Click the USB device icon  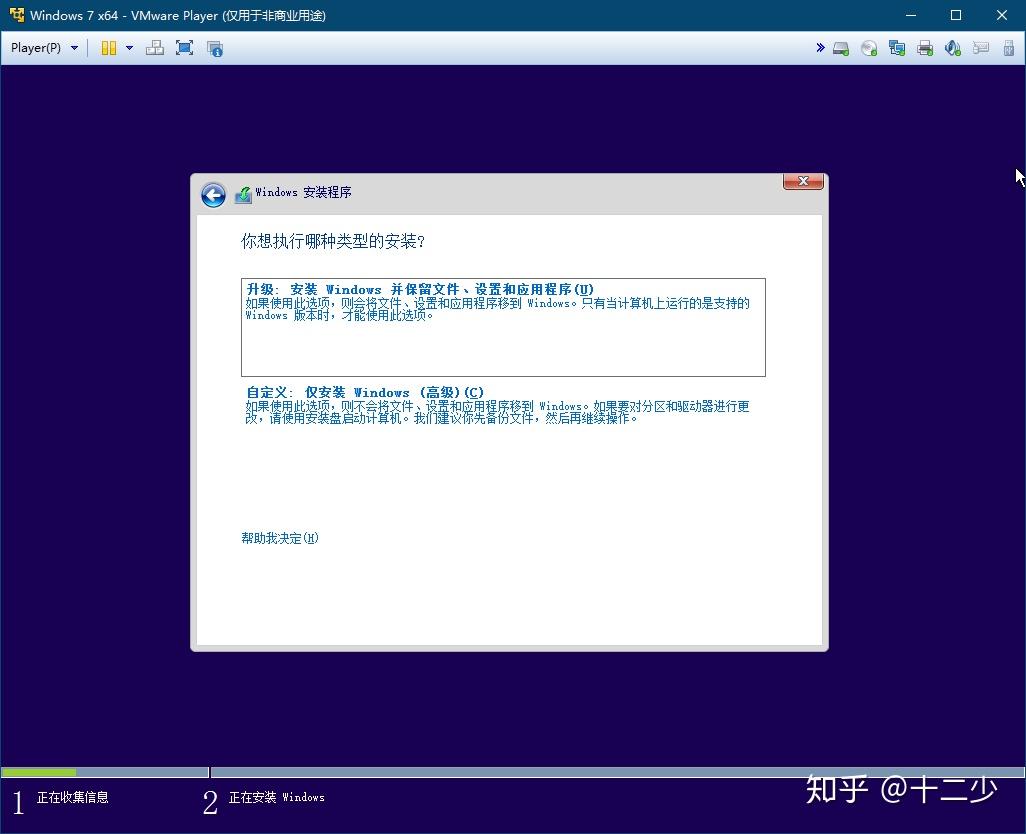click(x=1009, y=48)
